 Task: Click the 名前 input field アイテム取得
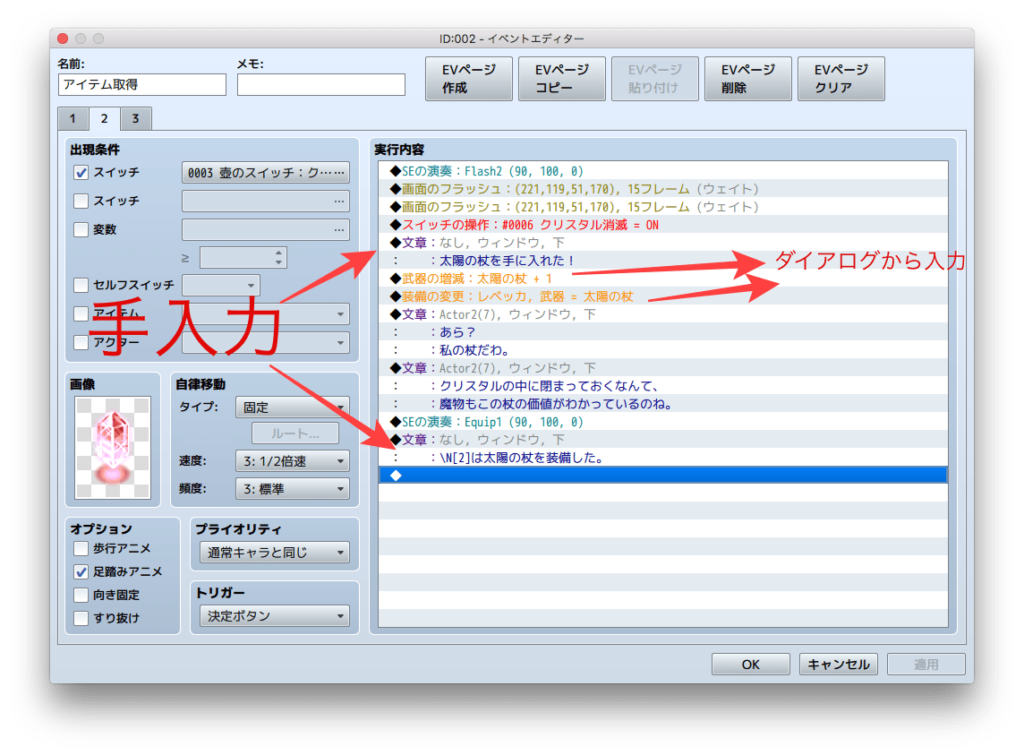[x=142, y=85]
